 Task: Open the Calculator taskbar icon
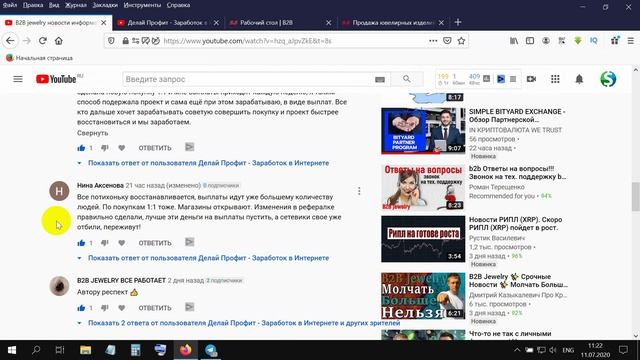pyautogui.click(x=136, y=350)
